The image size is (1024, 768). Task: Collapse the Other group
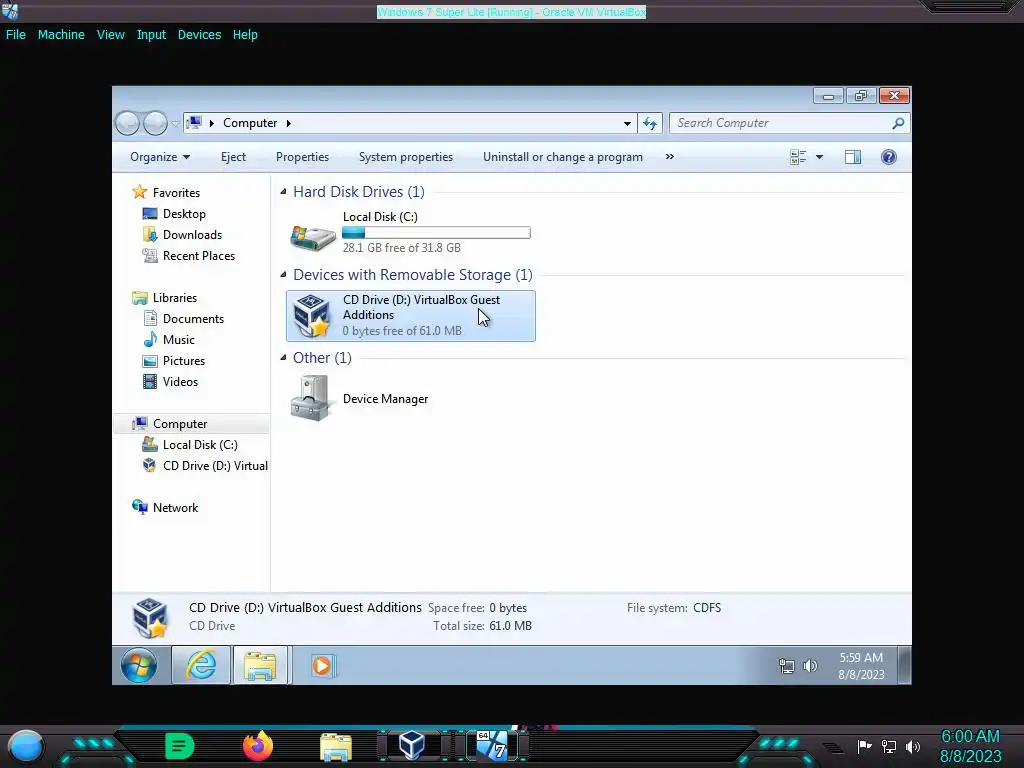tap(283, 357)
